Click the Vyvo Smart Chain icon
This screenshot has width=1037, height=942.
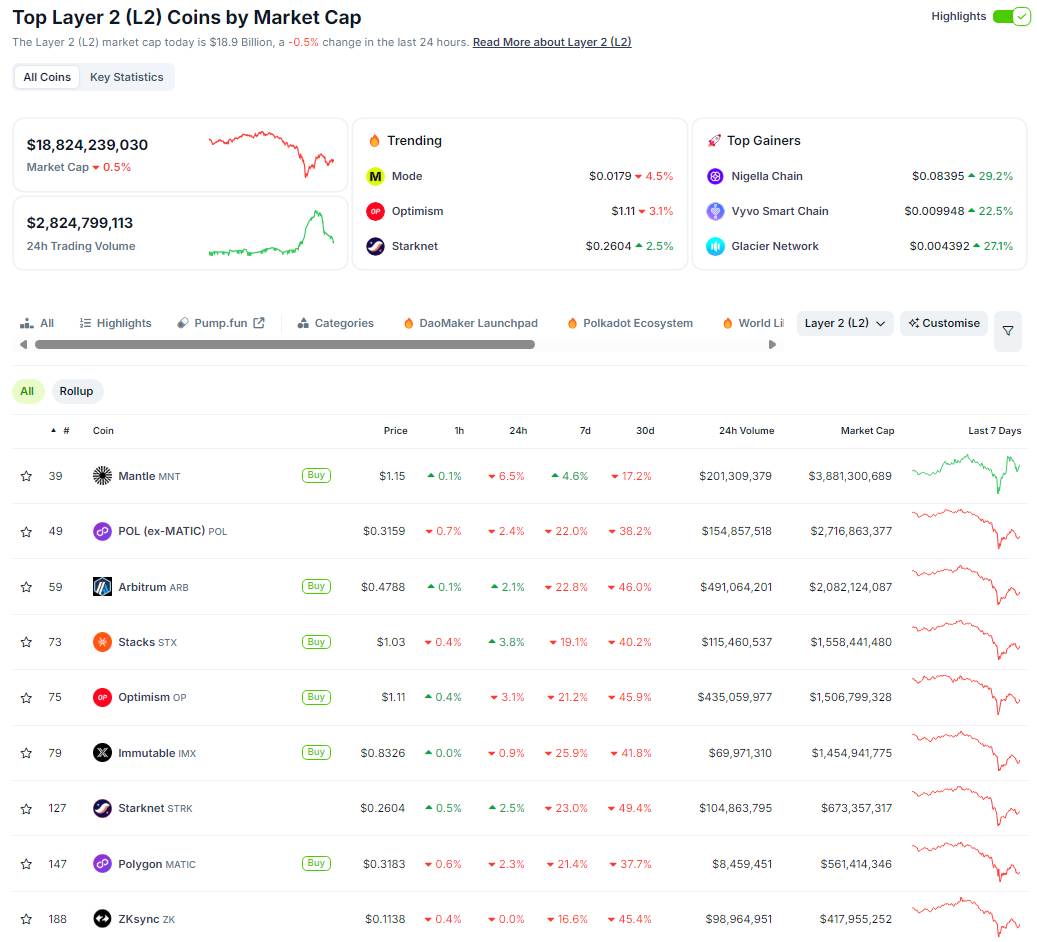(715, 211)
